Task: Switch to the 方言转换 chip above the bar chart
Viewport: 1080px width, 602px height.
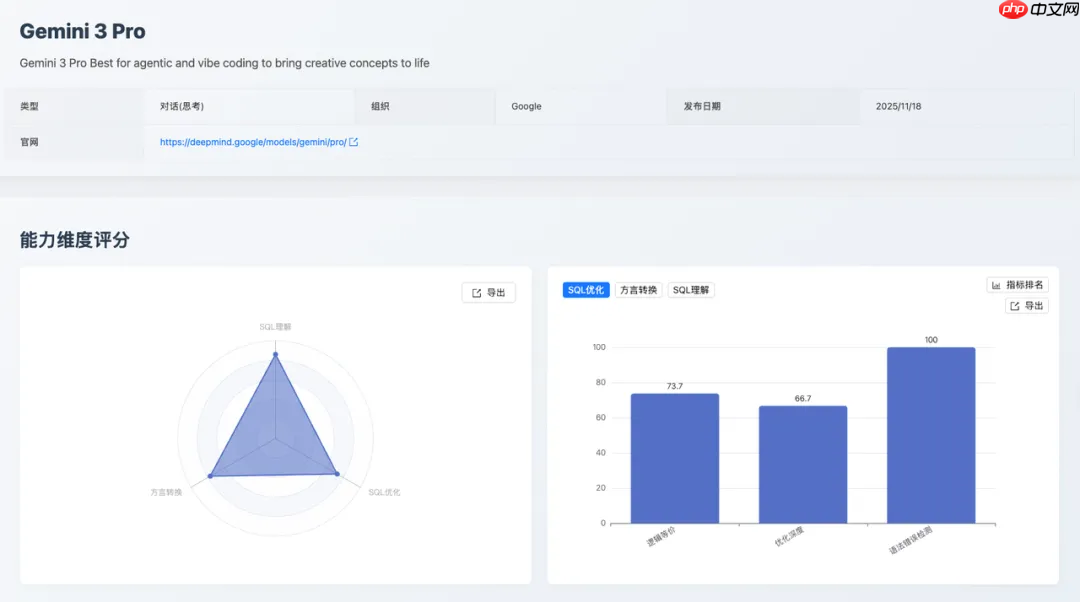Action: tap(638, 290)
